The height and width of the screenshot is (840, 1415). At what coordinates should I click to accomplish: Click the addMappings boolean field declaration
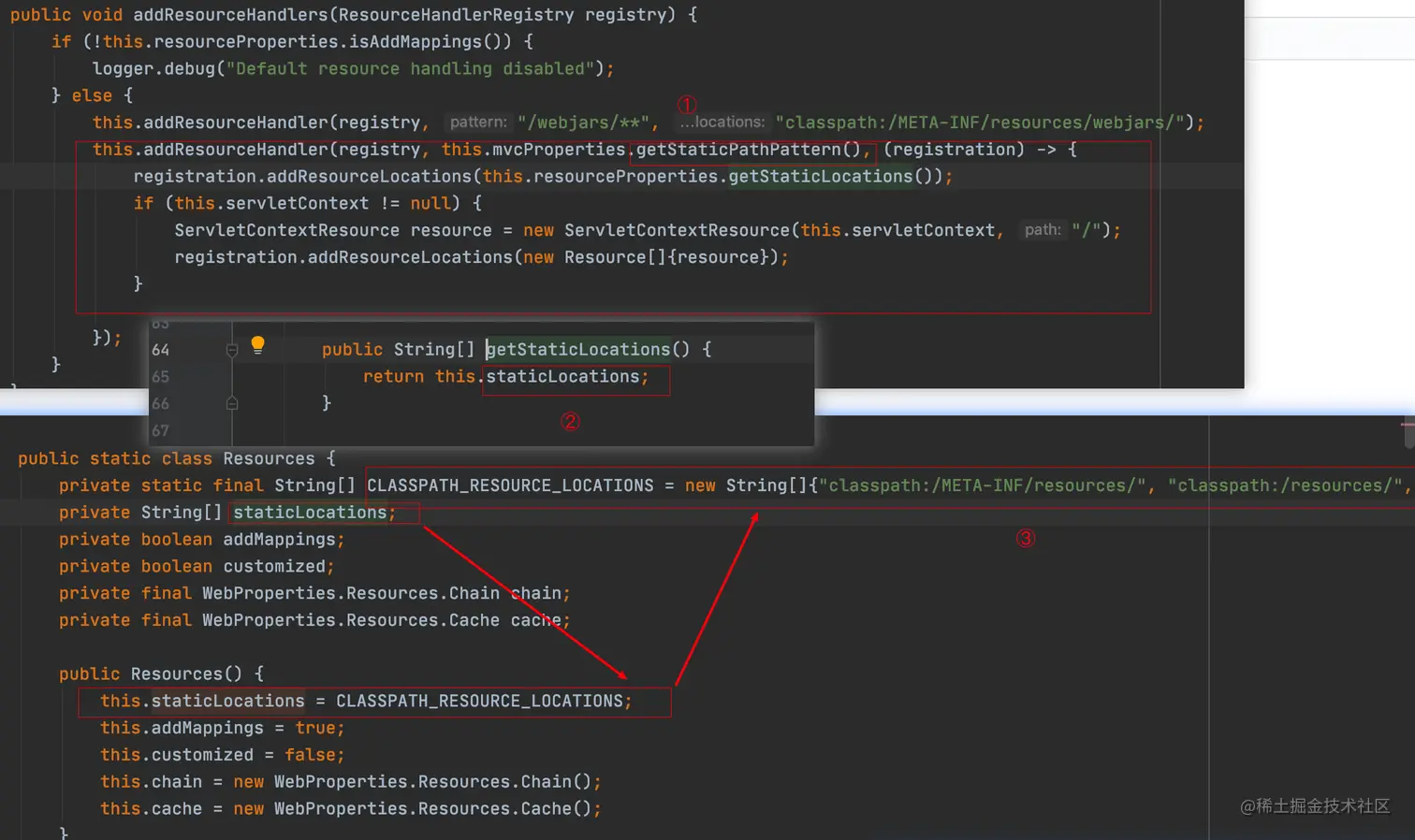pos(279,540)
